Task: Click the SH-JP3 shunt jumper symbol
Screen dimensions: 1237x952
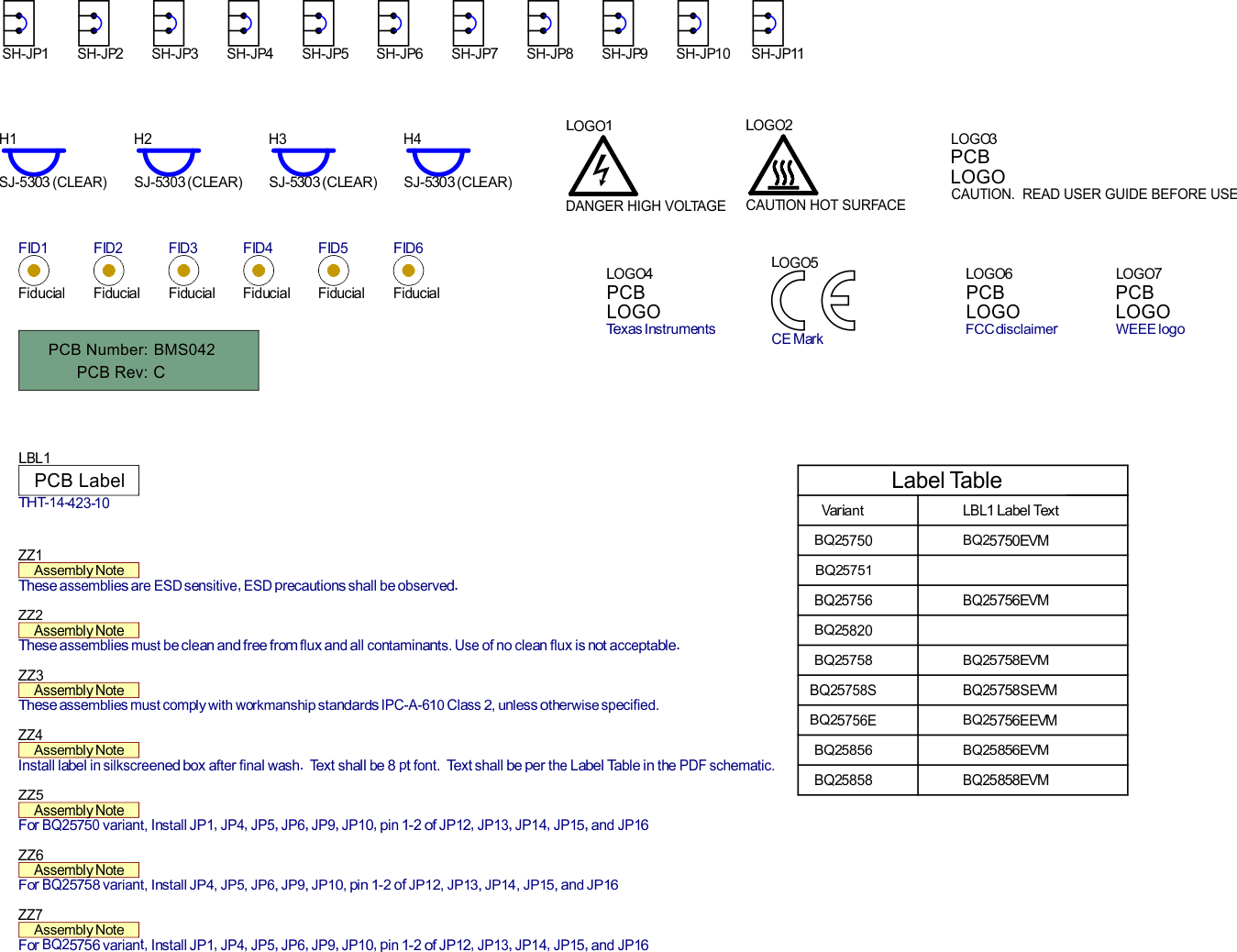Action: pos(169,23)
